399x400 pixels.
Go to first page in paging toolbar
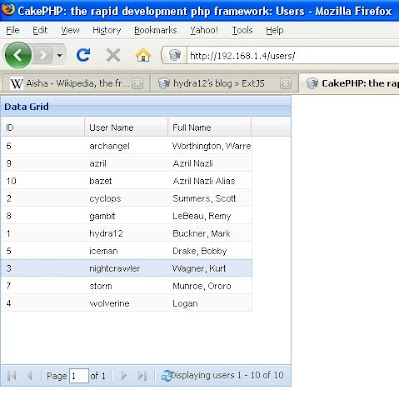click(x=12, y=376)
